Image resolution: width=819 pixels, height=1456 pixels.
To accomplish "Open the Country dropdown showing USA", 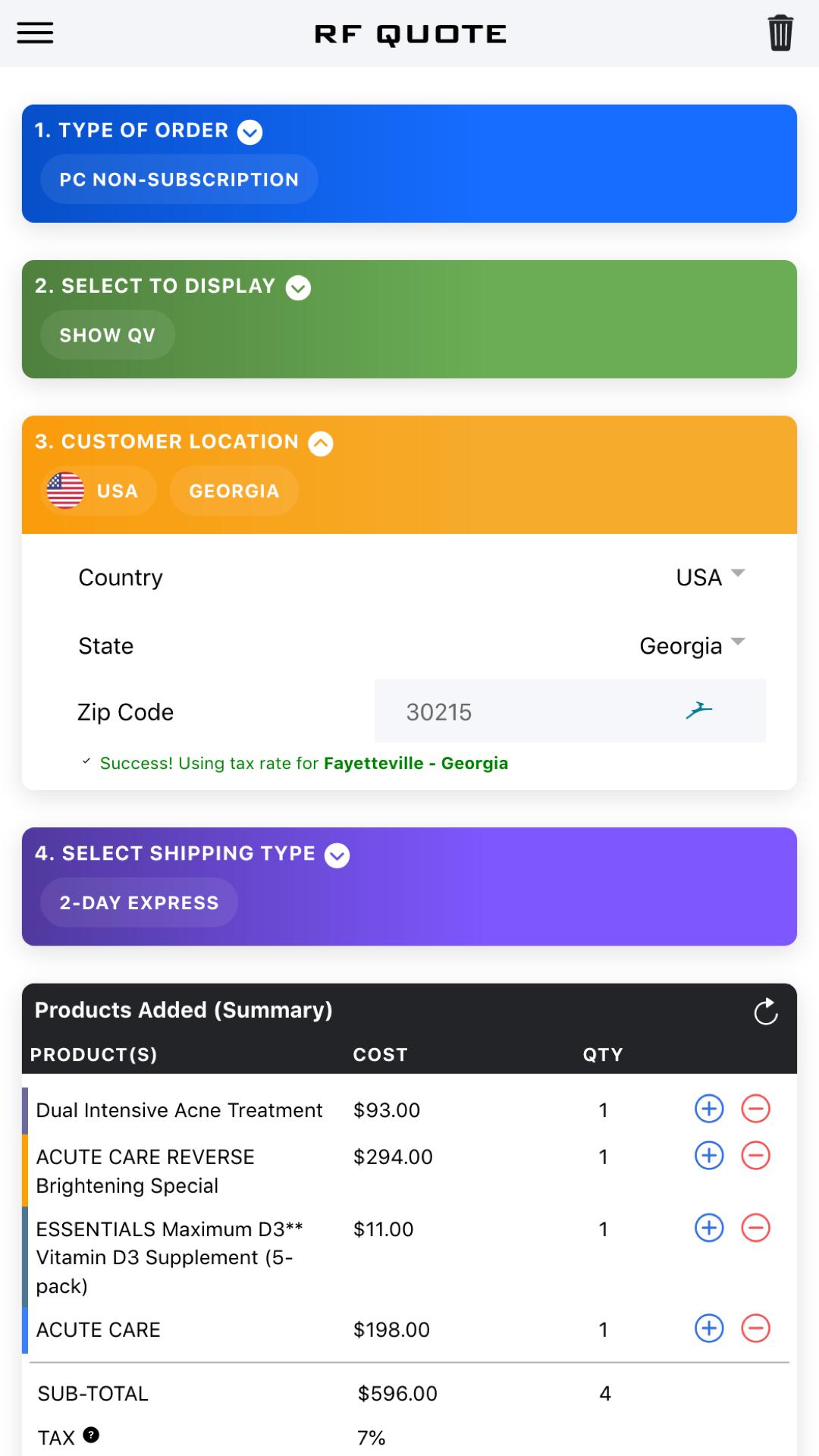I will coord(711,577).
